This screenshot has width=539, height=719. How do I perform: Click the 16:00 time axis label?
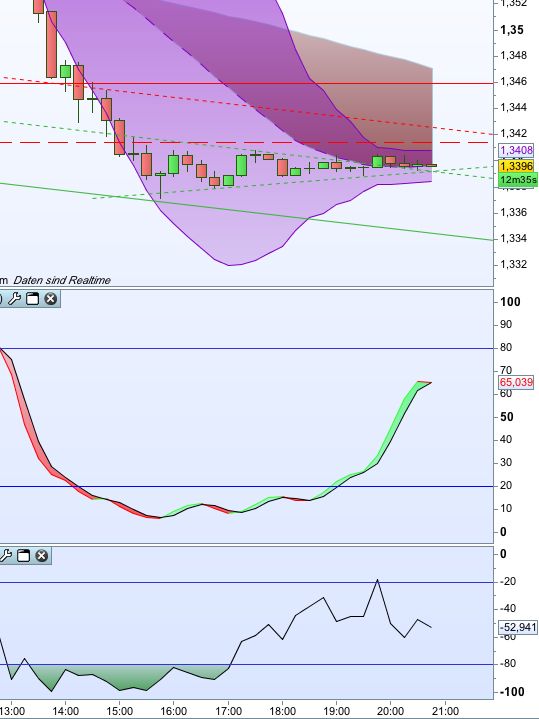[x=173, y=711]
